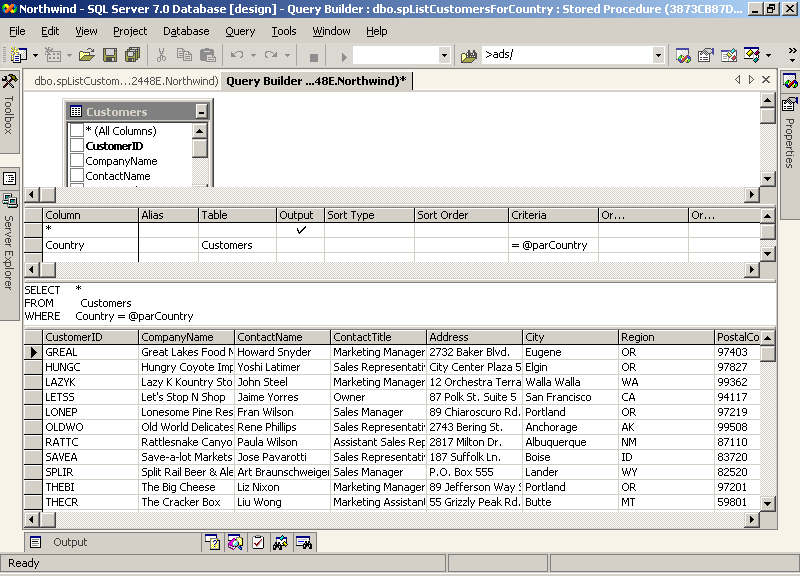Image resolution: width=800 pixels, height=576 pixels.
Task: Open the Tools menu
Action: click(x=284, y=31)
